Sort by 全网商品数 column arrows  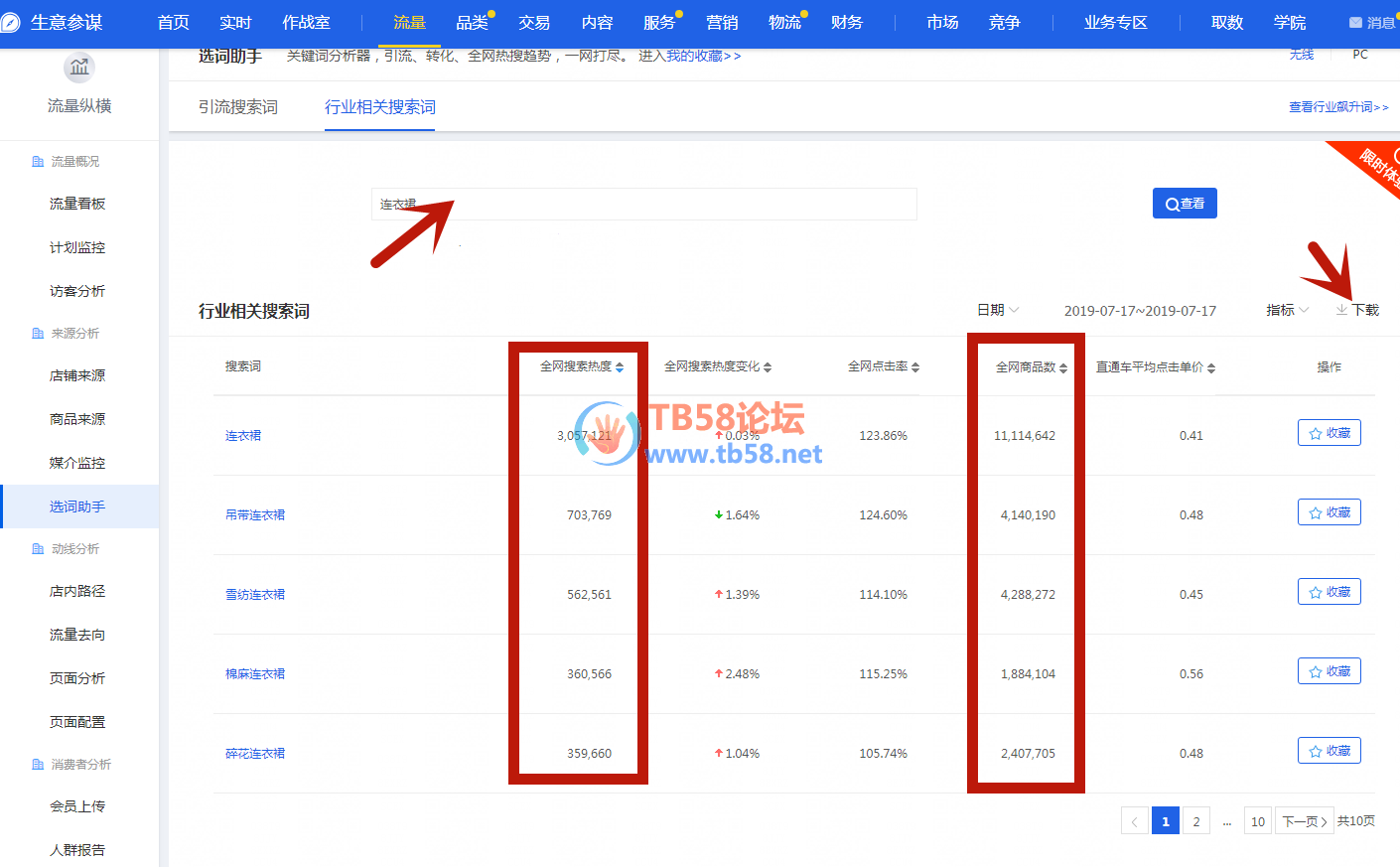(x=1063, y=368)
